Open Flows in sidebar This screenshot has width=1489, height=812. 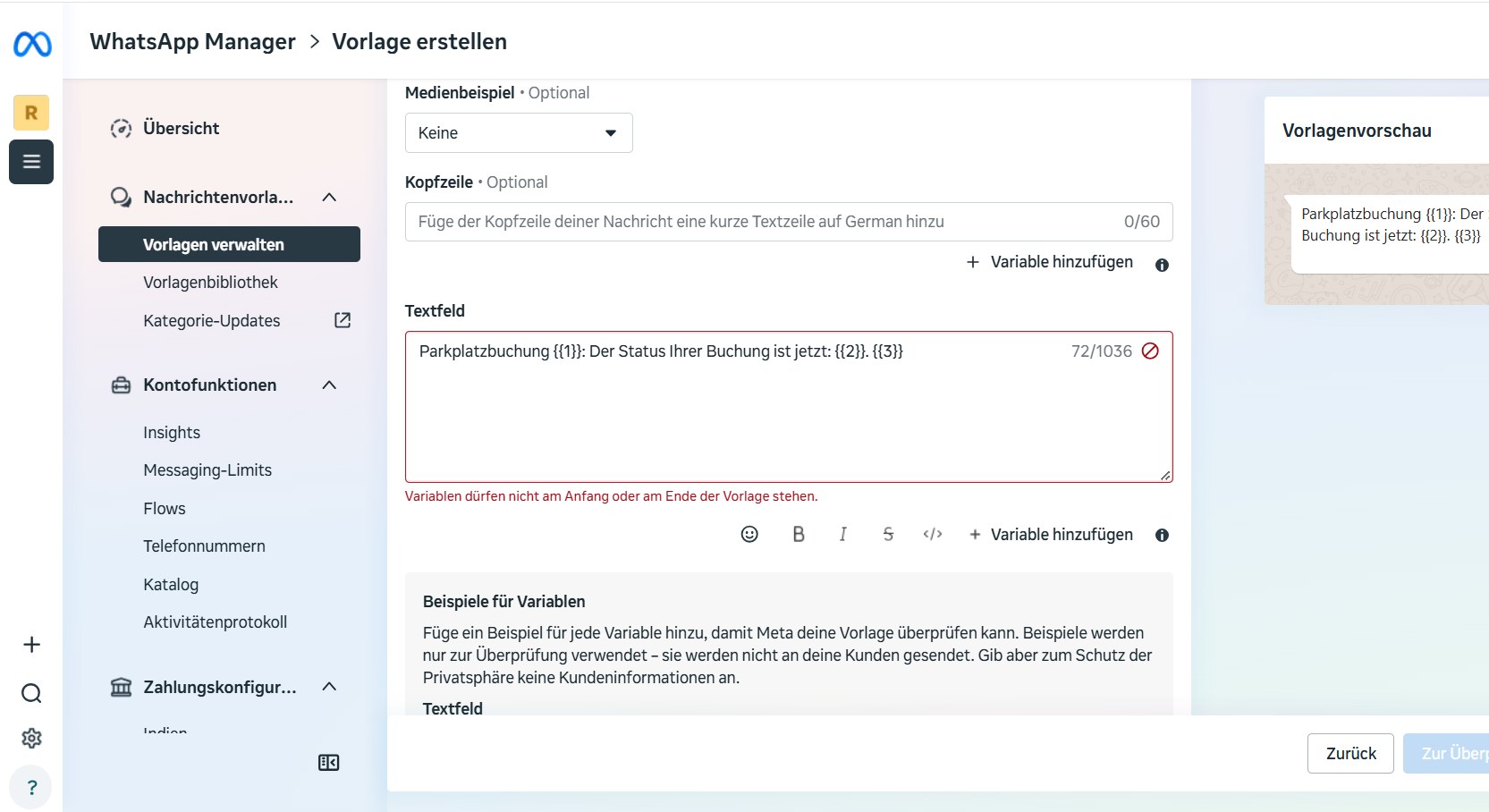click(165, 508)
